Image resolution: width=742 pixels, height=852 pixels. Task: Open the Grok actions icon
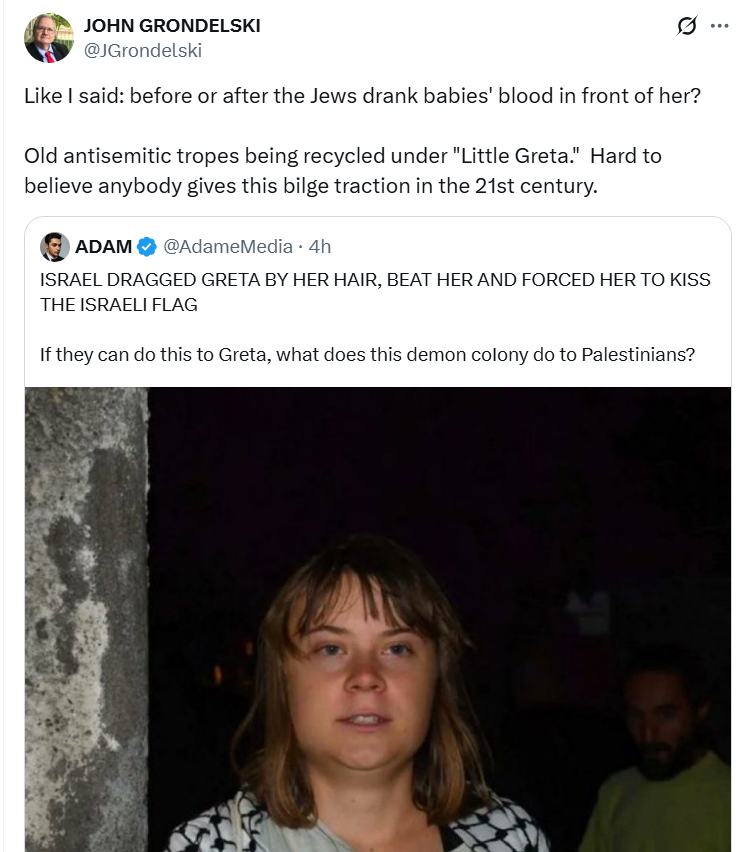pos(687,27)
